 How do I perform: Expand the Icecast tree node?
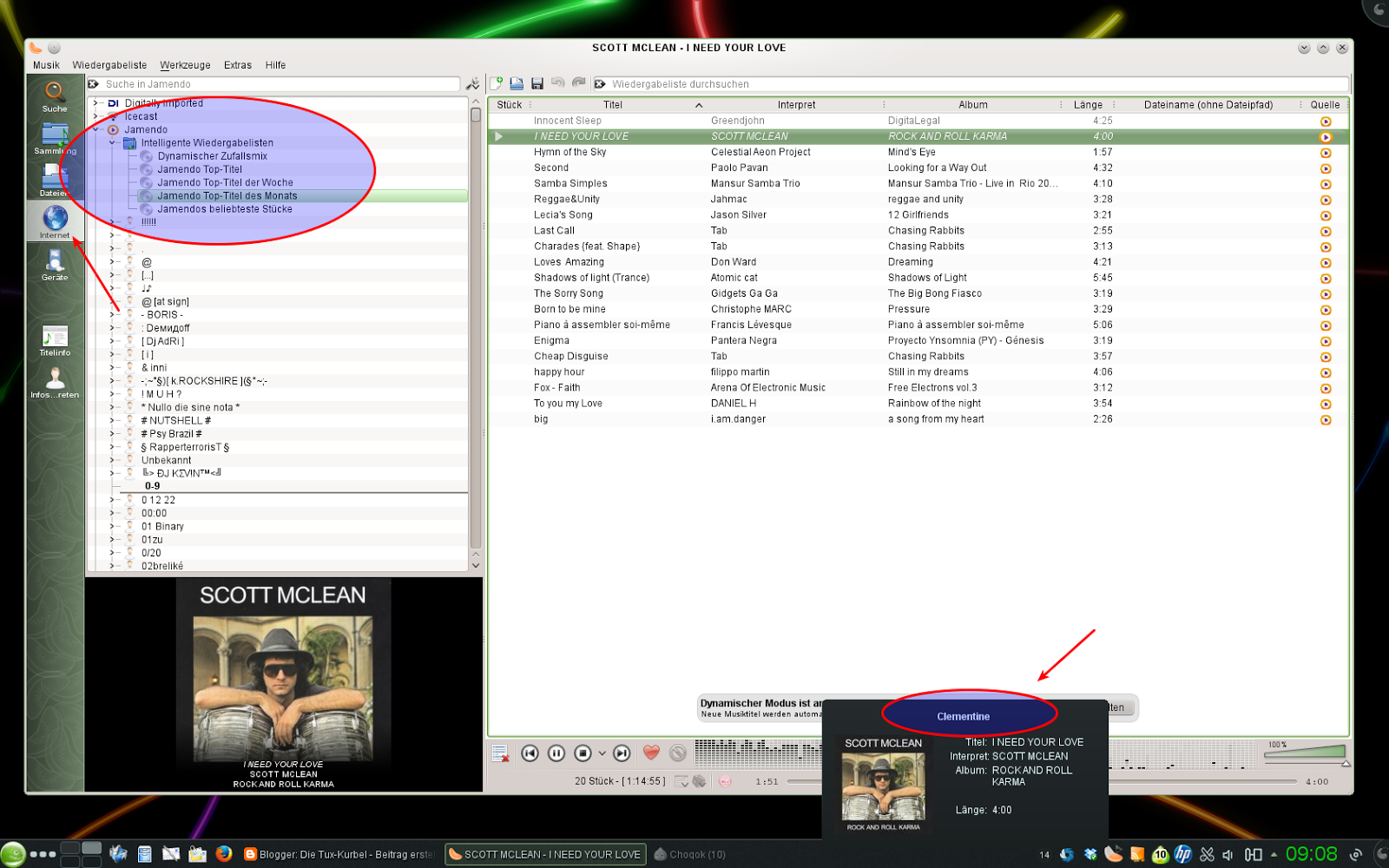[x=95, y=116]
